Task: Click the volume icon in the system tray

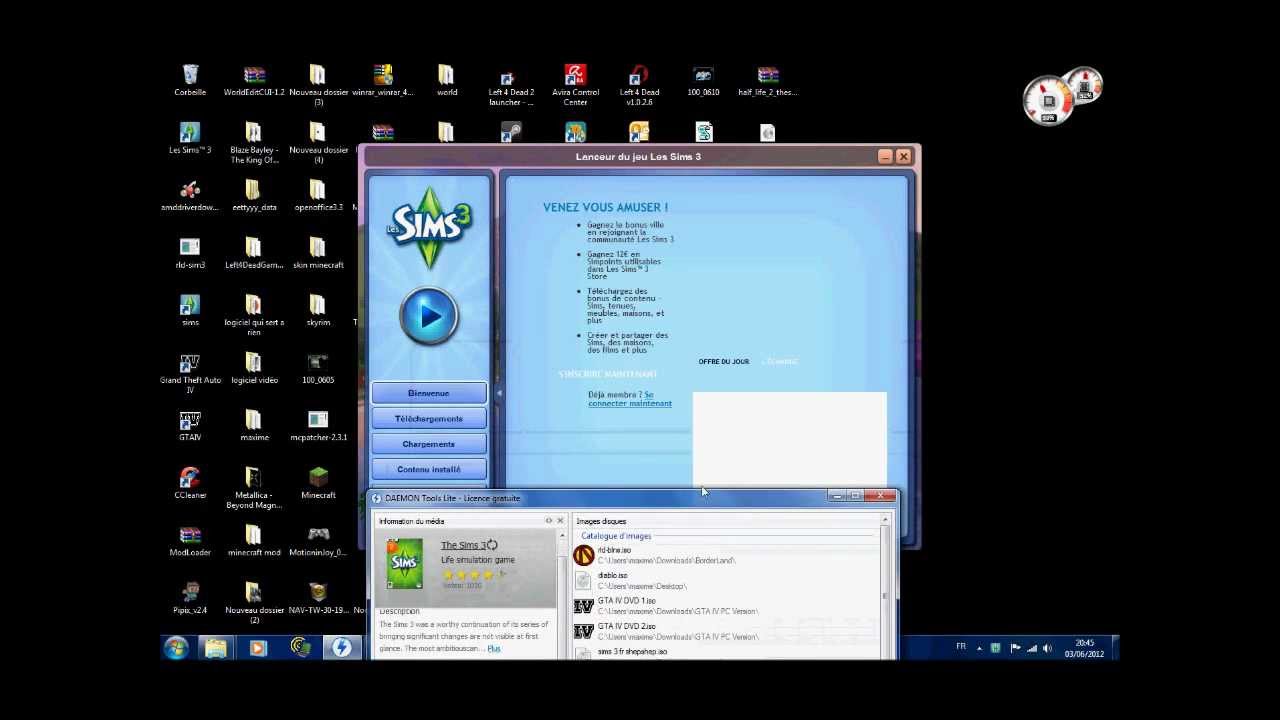Action: pos(1047,648)
